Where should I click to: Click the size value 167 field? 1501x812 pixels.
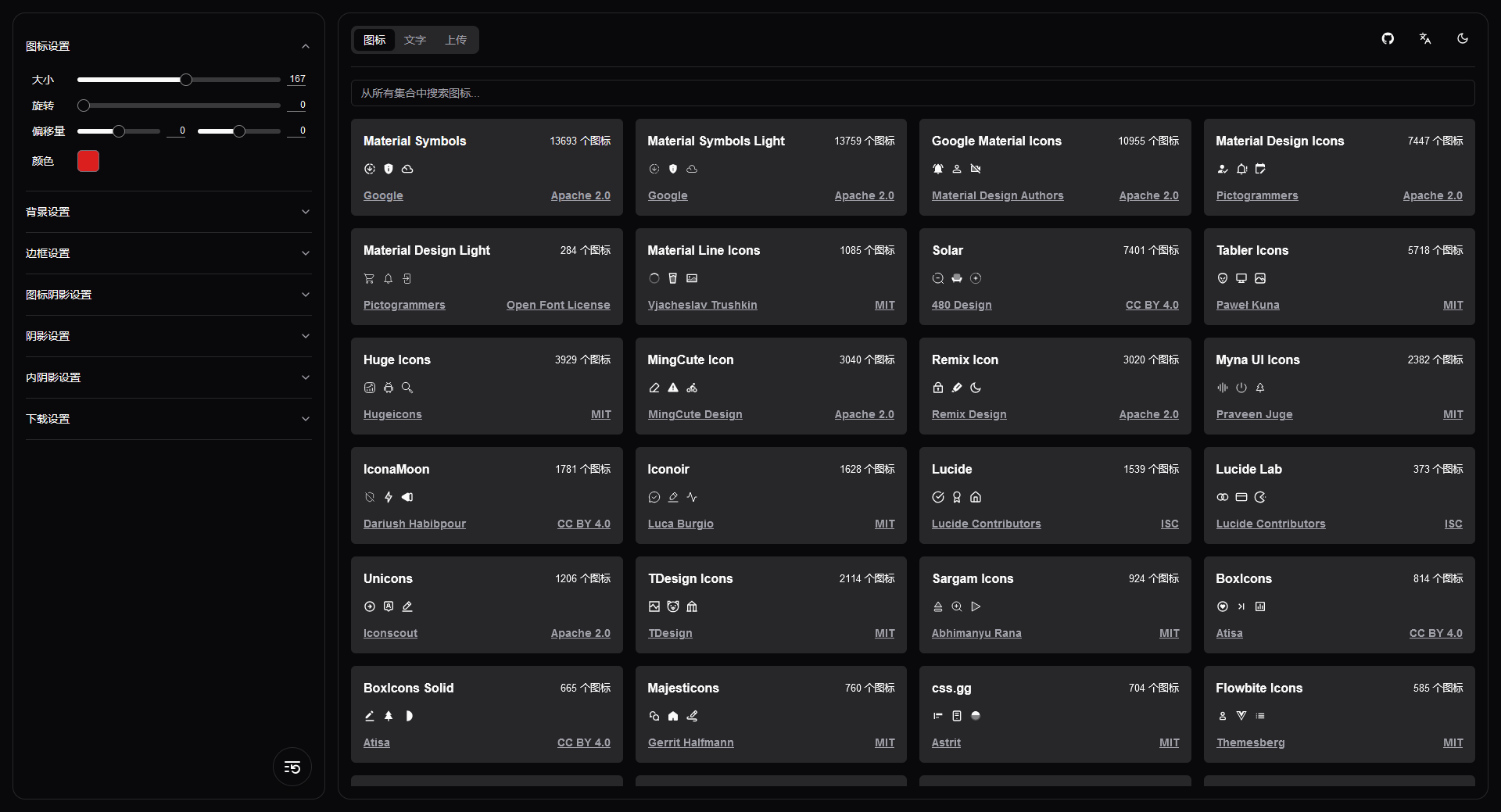click(x=297, y=79)
